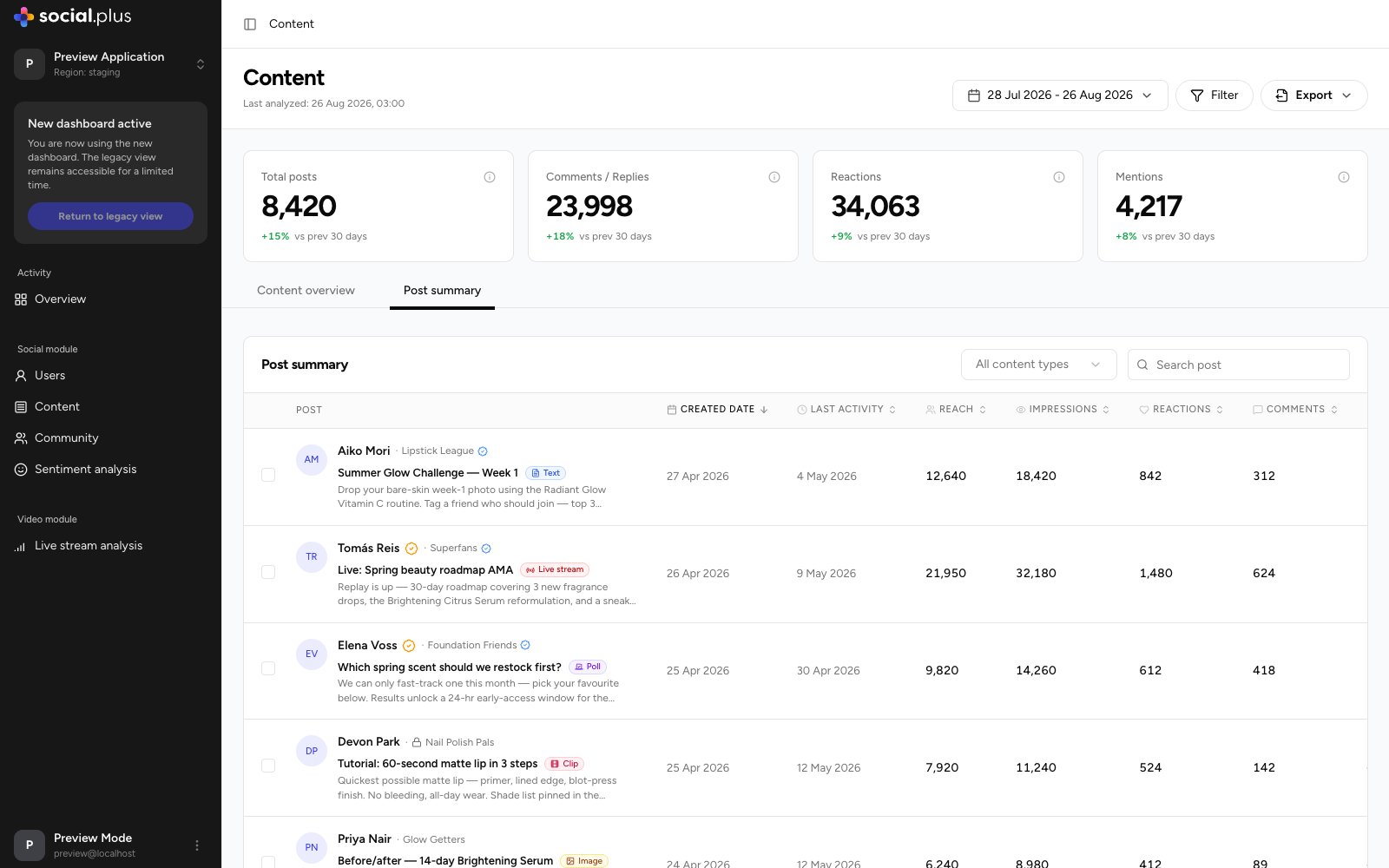Open the Lipstick League community link
The width and height of the screenshot is (1389, 868).
tap(438, 451)
